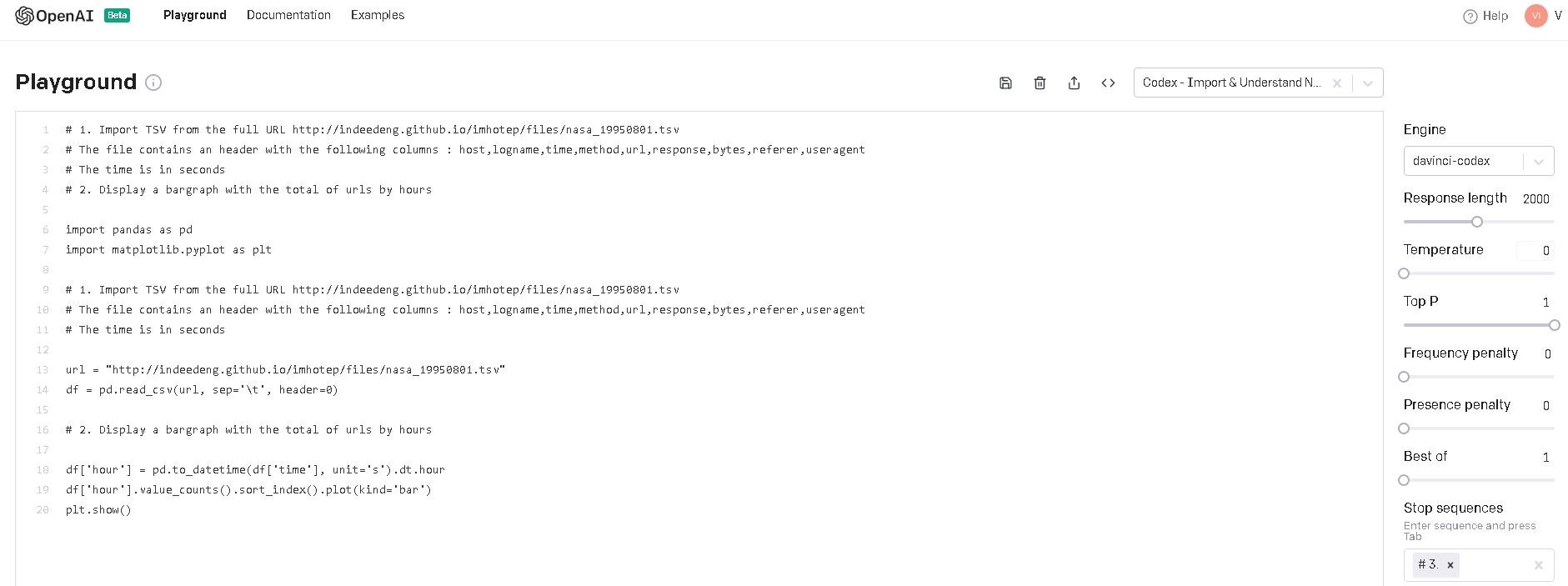This screenshot has height=586, width=1568.
Task: Switch to the Playground tab
Action: tap(195, 15)
